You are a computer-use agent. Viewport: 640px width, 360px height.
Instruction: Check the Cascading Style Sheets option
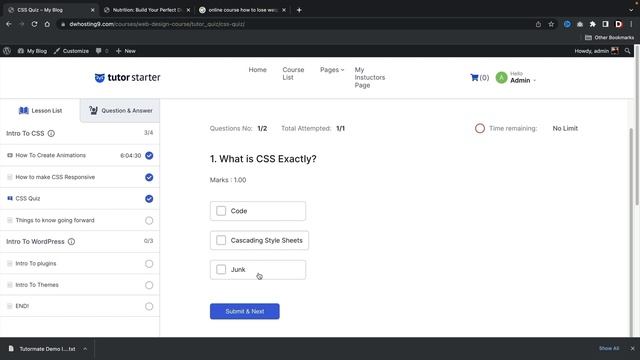point(221,240)
